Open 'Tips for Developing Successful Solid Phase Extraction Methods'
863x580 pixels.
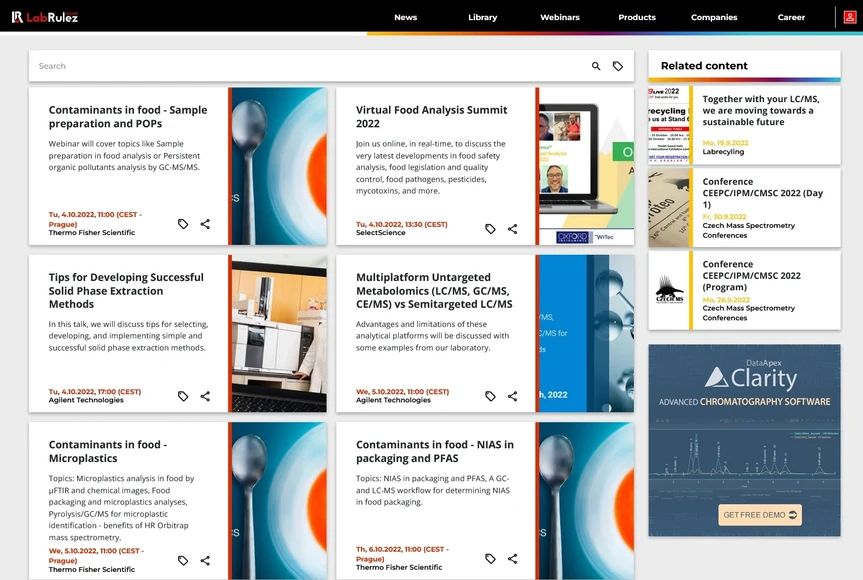[x=126, y=291]
